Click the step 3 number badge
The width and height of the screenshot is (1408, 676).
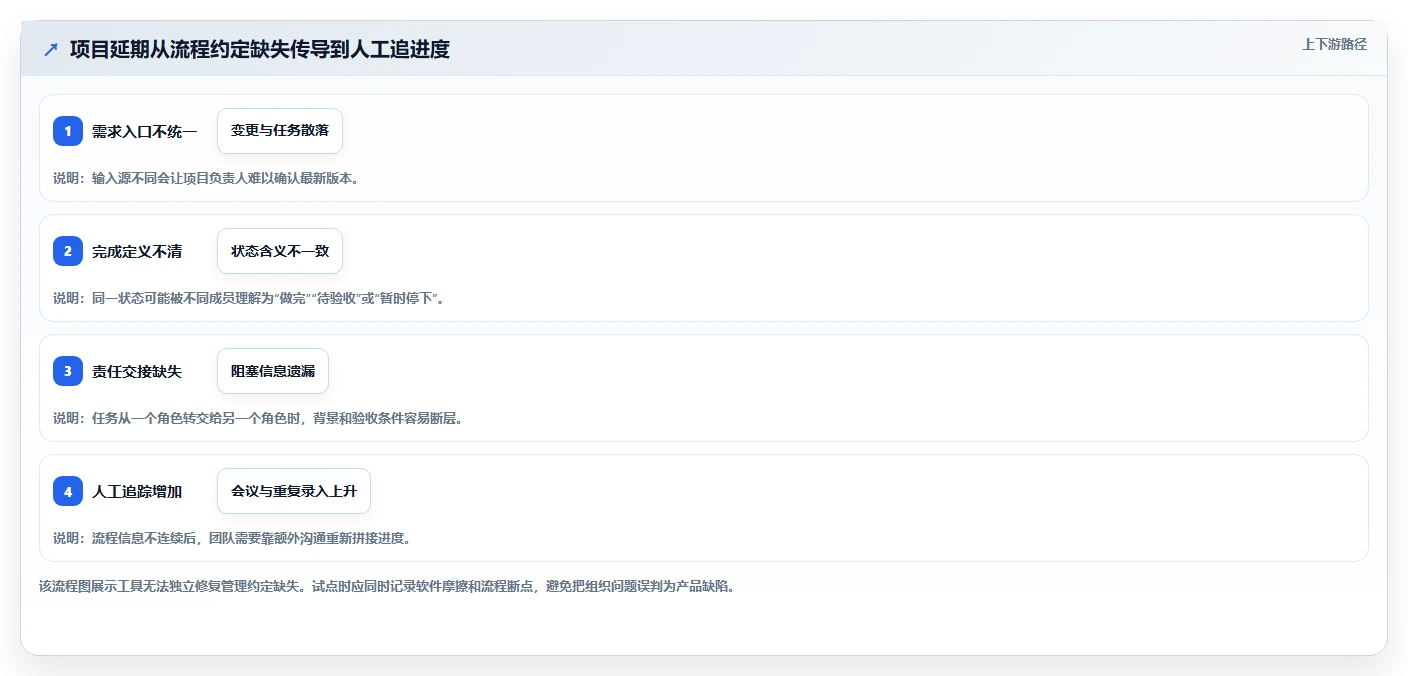68,371
